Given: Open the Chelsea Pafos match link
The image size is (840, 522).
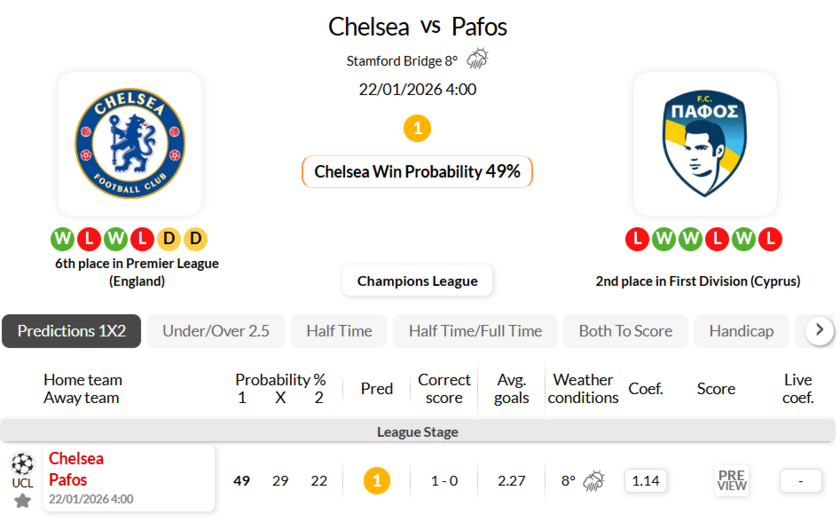Looking at the screenshot, I should [x=76, y=469].
